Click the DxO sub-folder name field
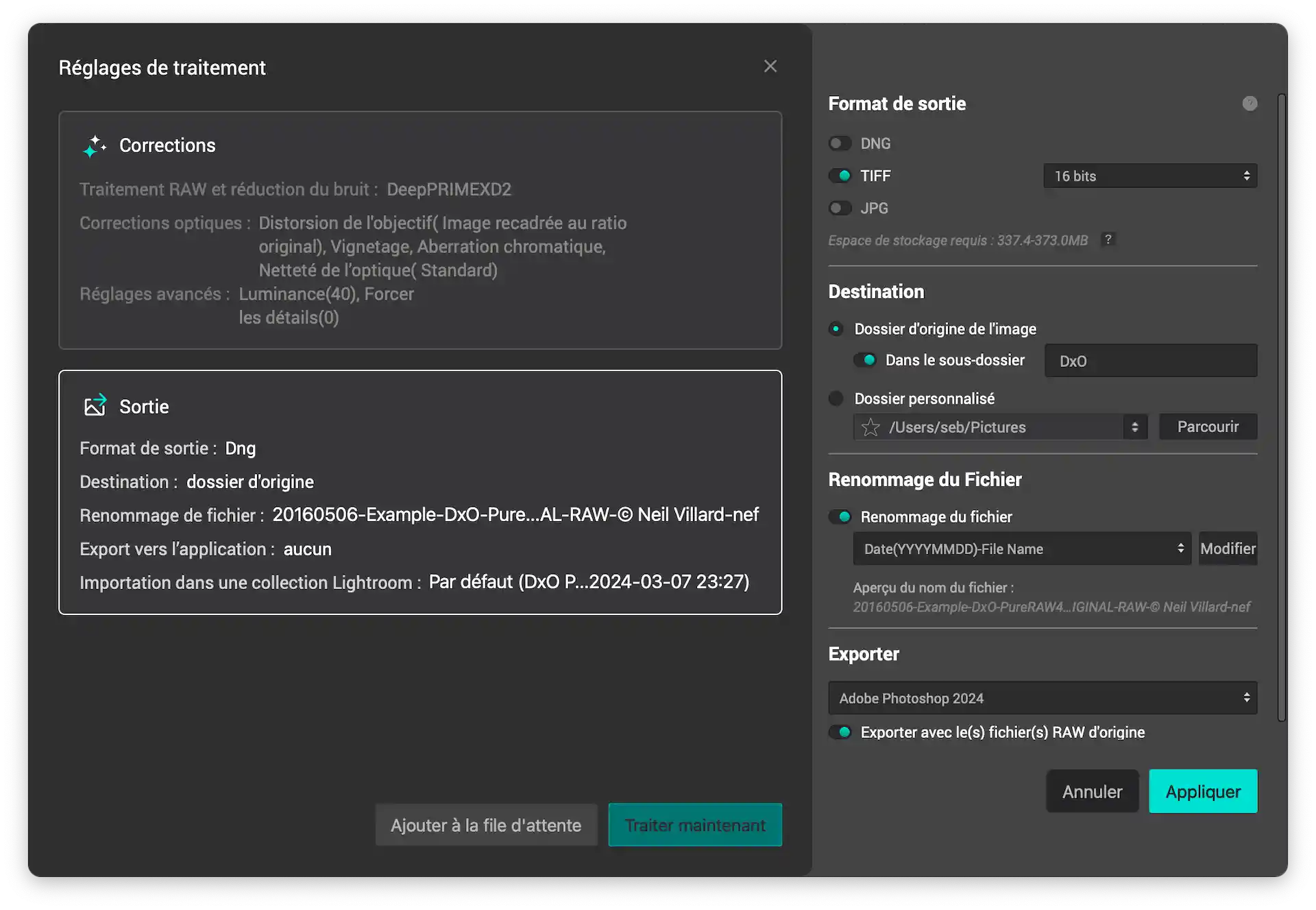The height and width of the screenshot is (910, 1316). [1151, 361]
